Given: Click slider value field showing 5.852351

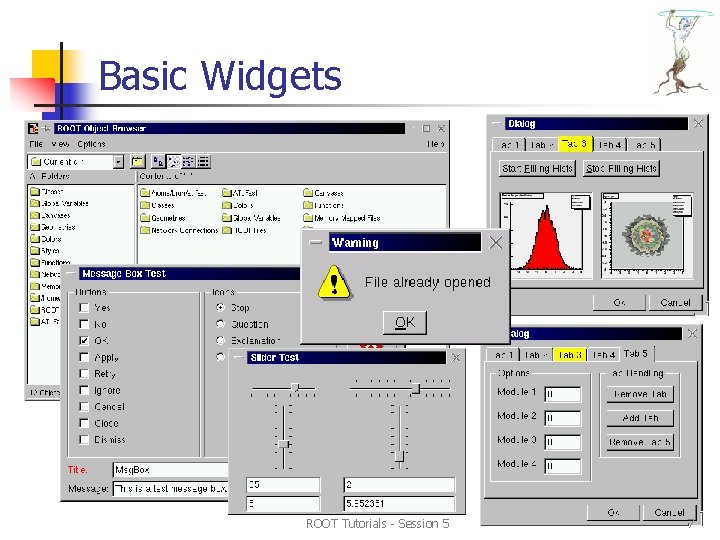Looking at the screenshot, I should tap(399, 504).
